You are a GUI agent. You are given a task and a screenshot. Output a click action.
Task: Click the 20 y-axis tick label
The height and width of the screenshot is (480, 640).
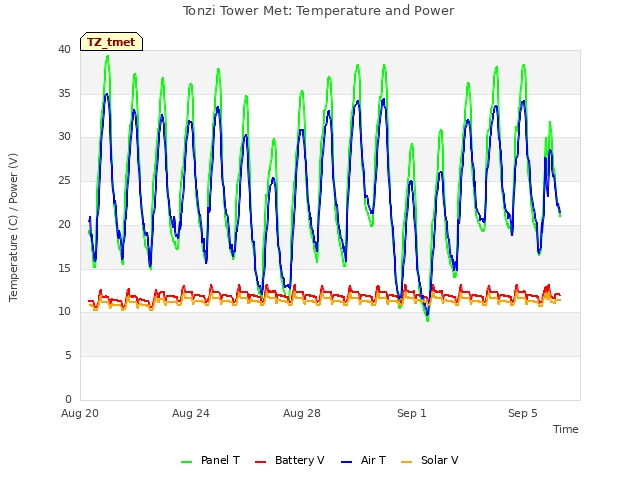pos(64,224)
